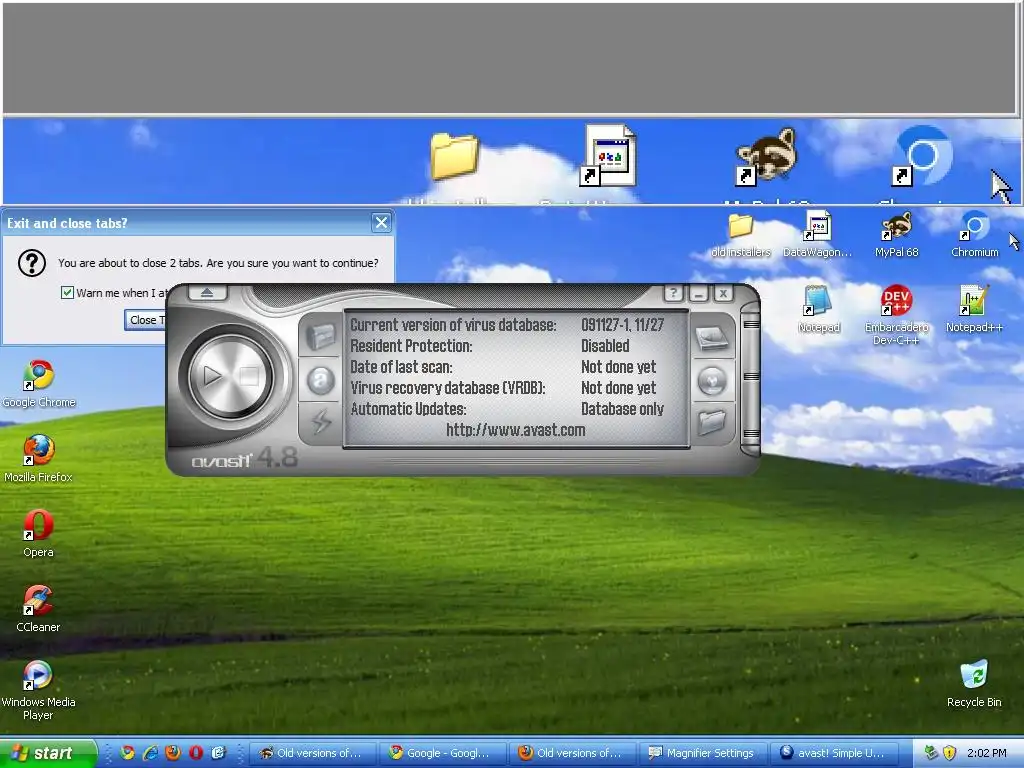Image resolution: width=1024 pixels, height=768 pixels.
Task: Select removable media scan icon in avast!
Action: point(712,381)
